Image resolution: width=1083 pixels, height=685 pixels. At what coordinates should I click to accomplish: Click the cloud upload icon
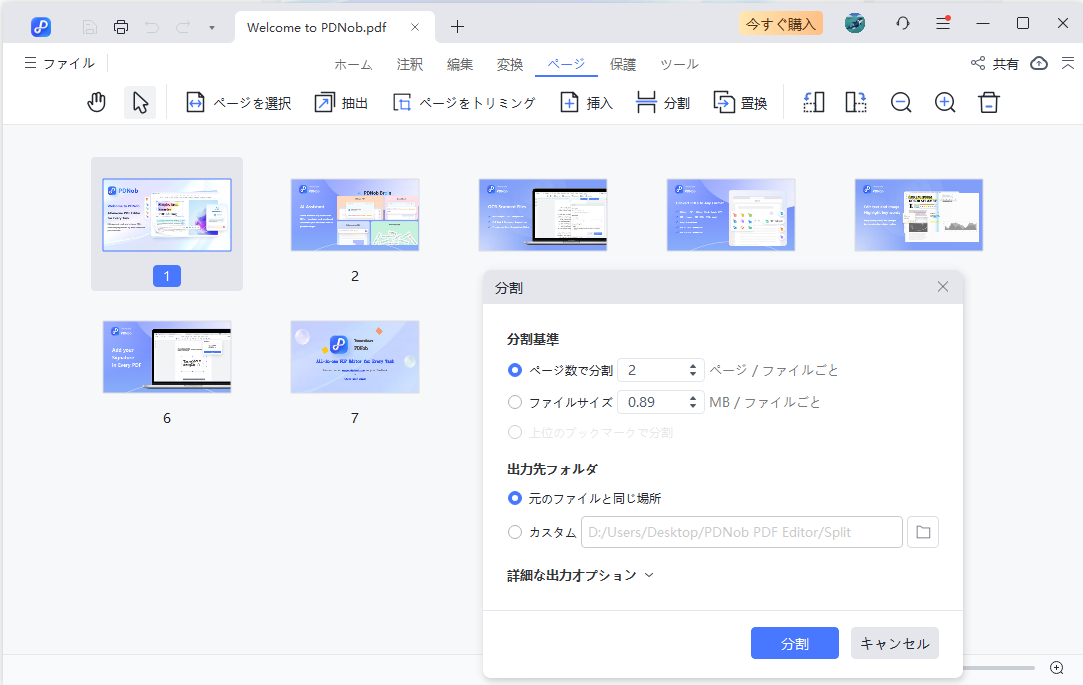(1039, 64)
